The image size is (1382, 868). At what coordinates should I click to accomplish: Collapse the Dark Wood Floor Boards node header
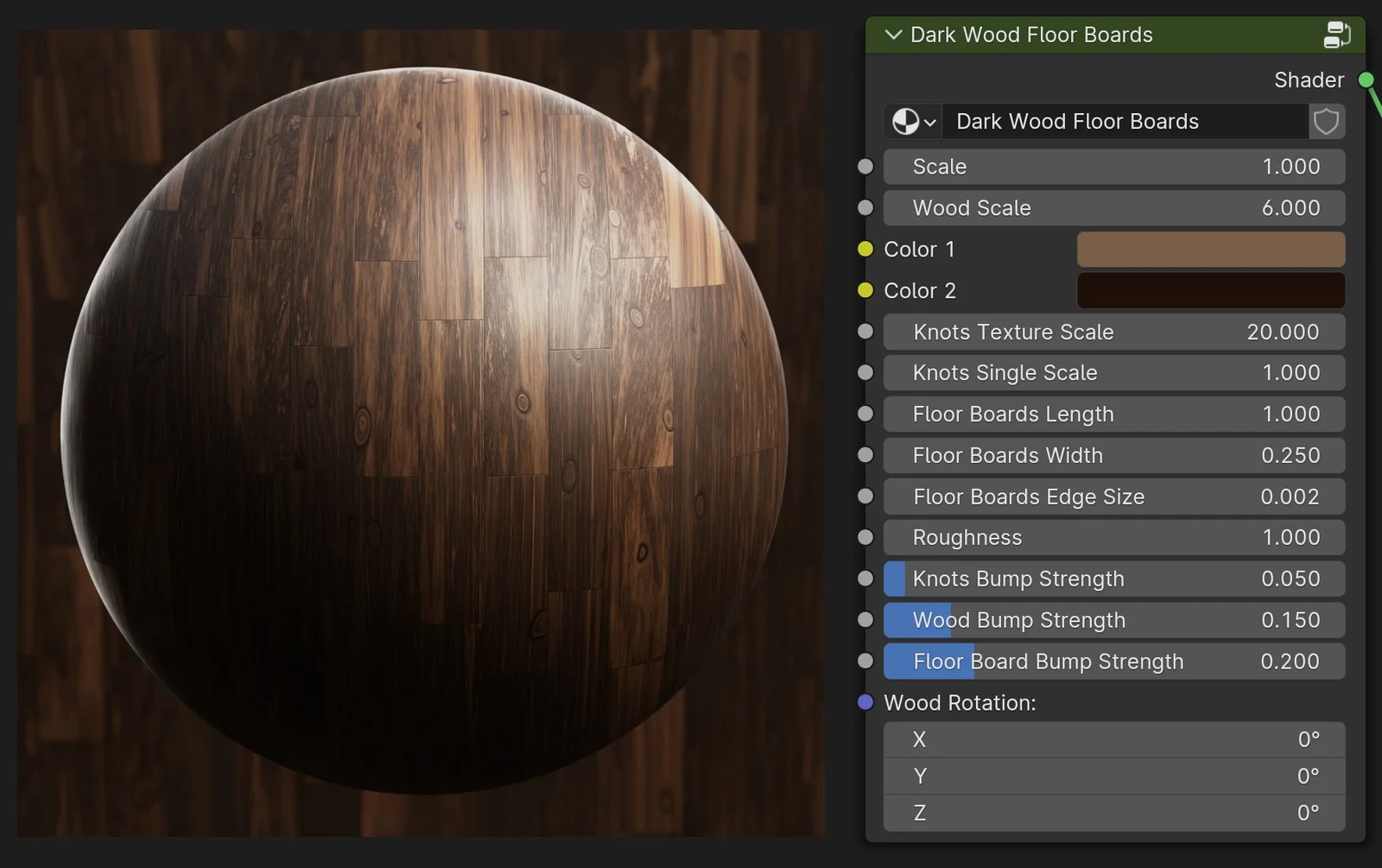click(892, 35)
